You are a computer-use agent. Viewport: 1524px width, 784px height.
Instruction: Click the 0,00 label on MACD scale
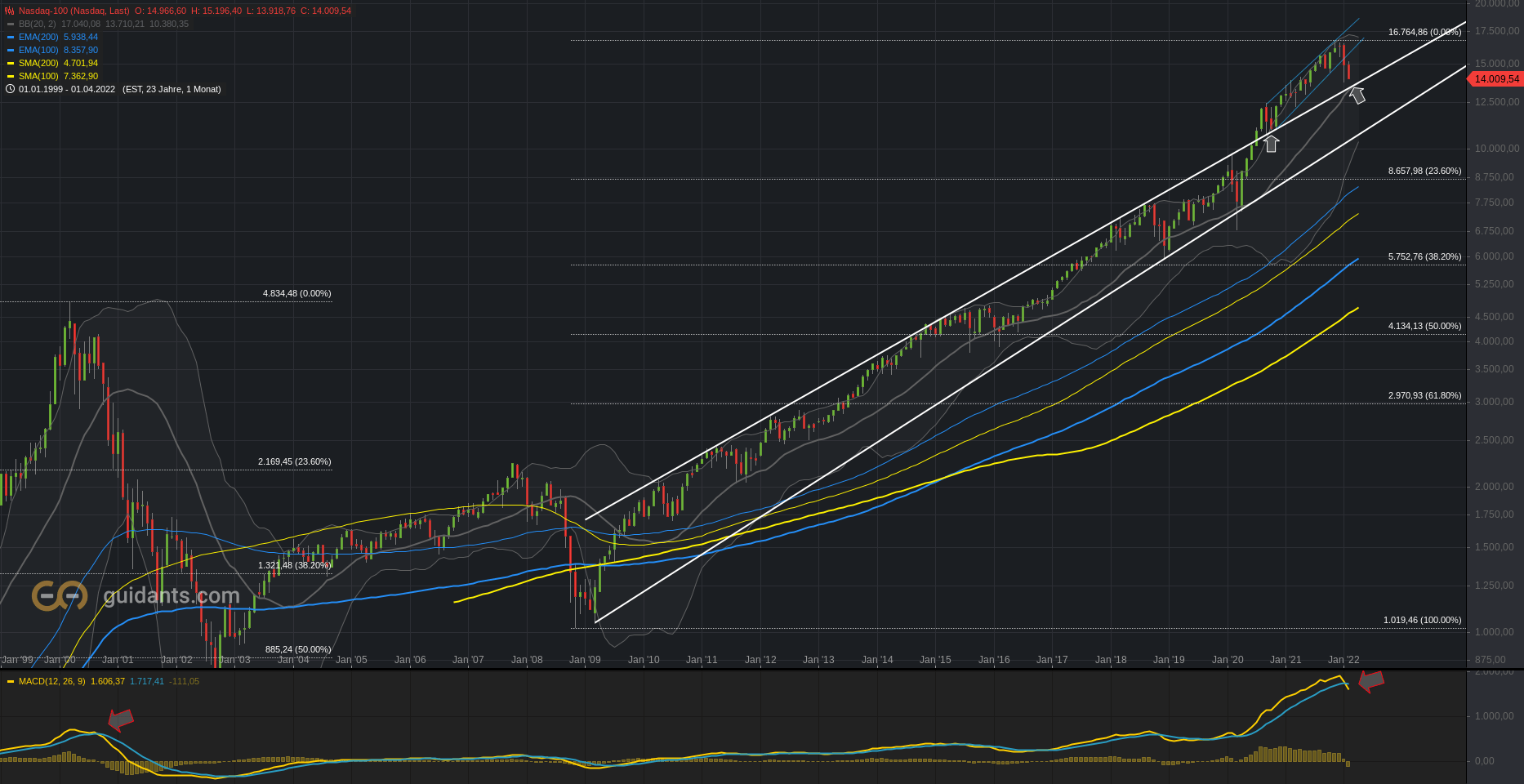(1486, 761)
